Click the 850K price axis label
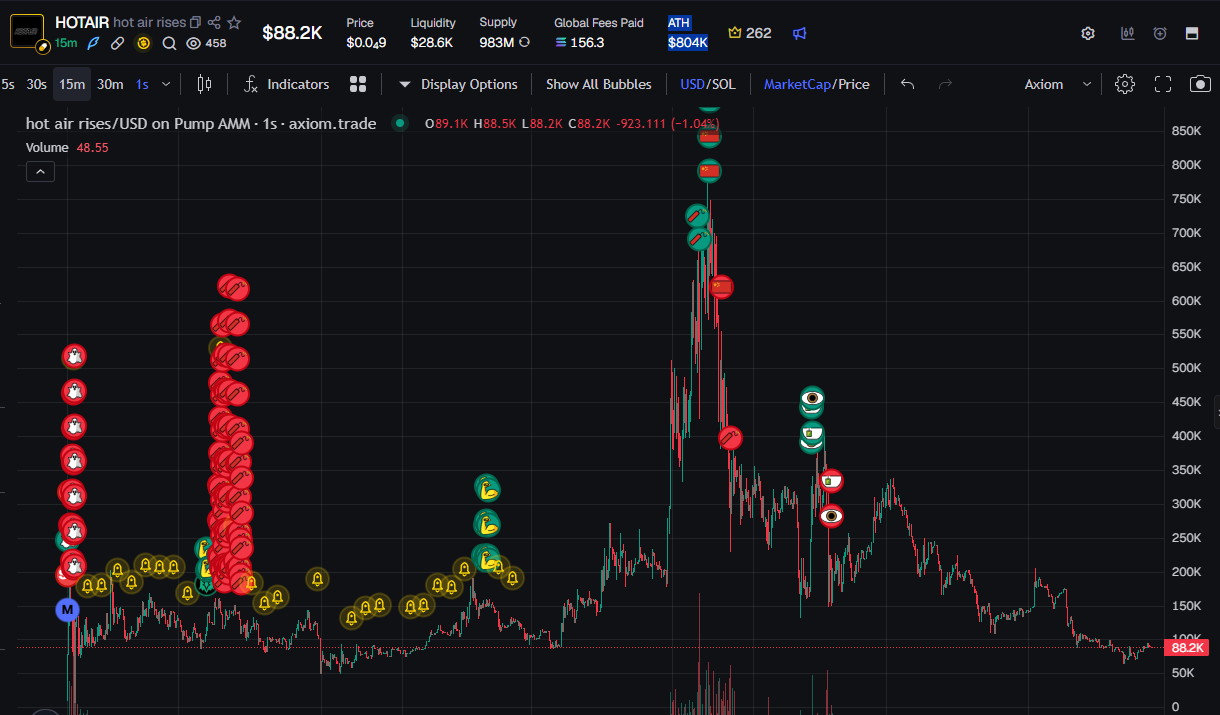Screen dimensions: 1220x715 1187,131
